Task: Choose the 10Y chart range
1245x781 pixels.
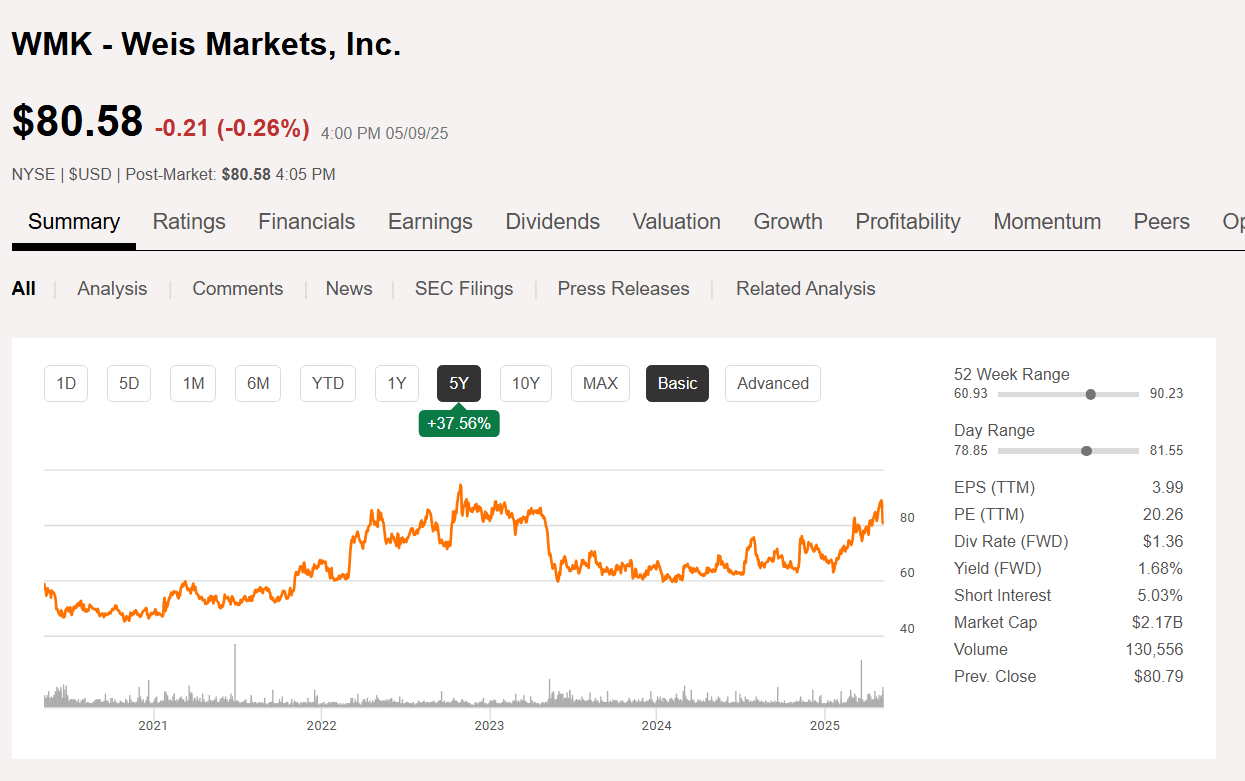Action: click(526, 383)
